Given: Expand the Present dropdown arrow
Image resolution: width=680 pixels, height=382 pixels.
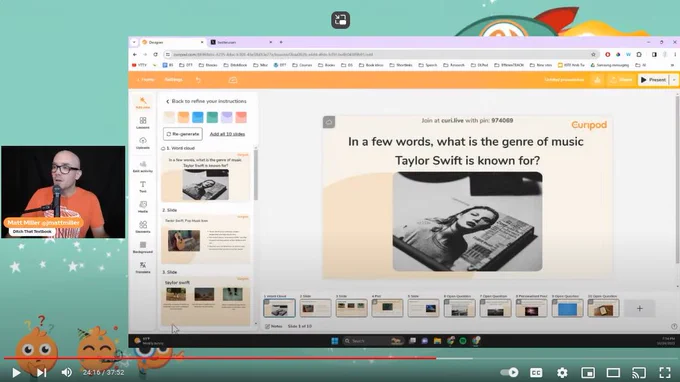Looking at the screenshot, I should coord(673,80).
